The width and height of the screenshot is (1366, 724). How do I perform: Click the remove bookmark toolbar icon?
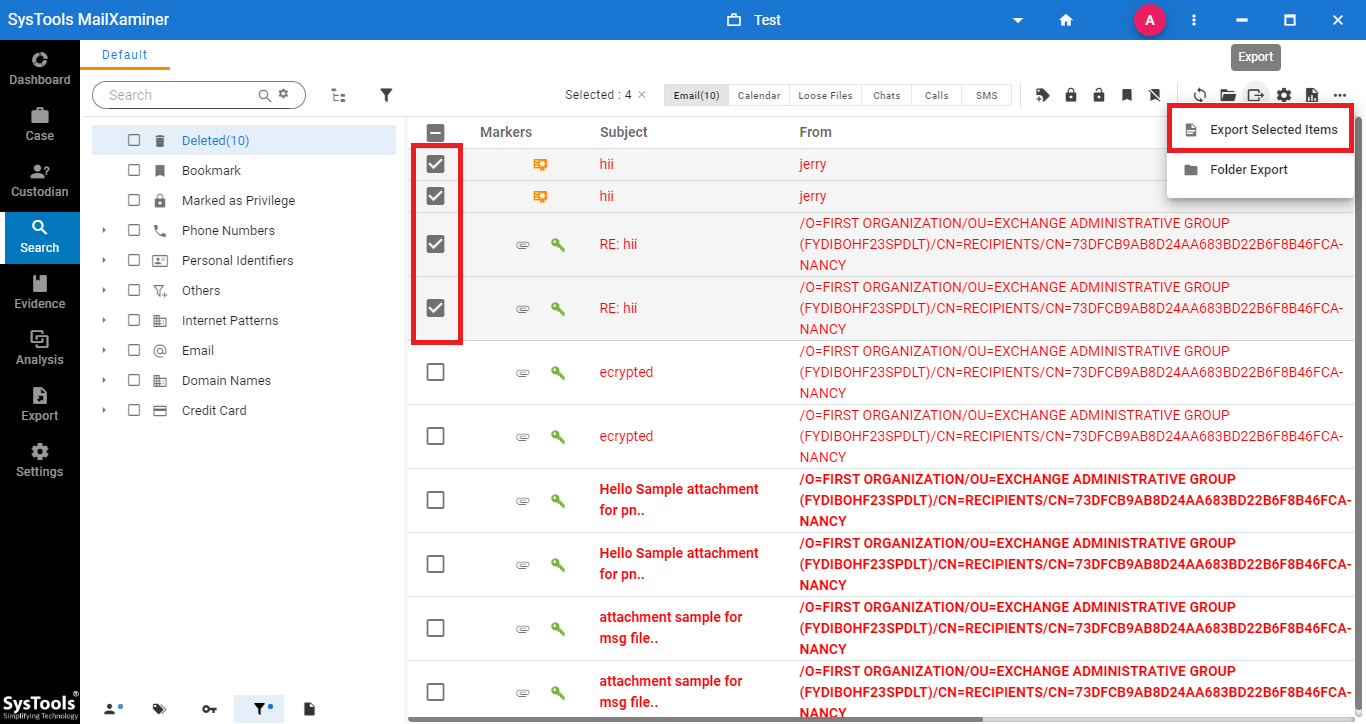1155,95
